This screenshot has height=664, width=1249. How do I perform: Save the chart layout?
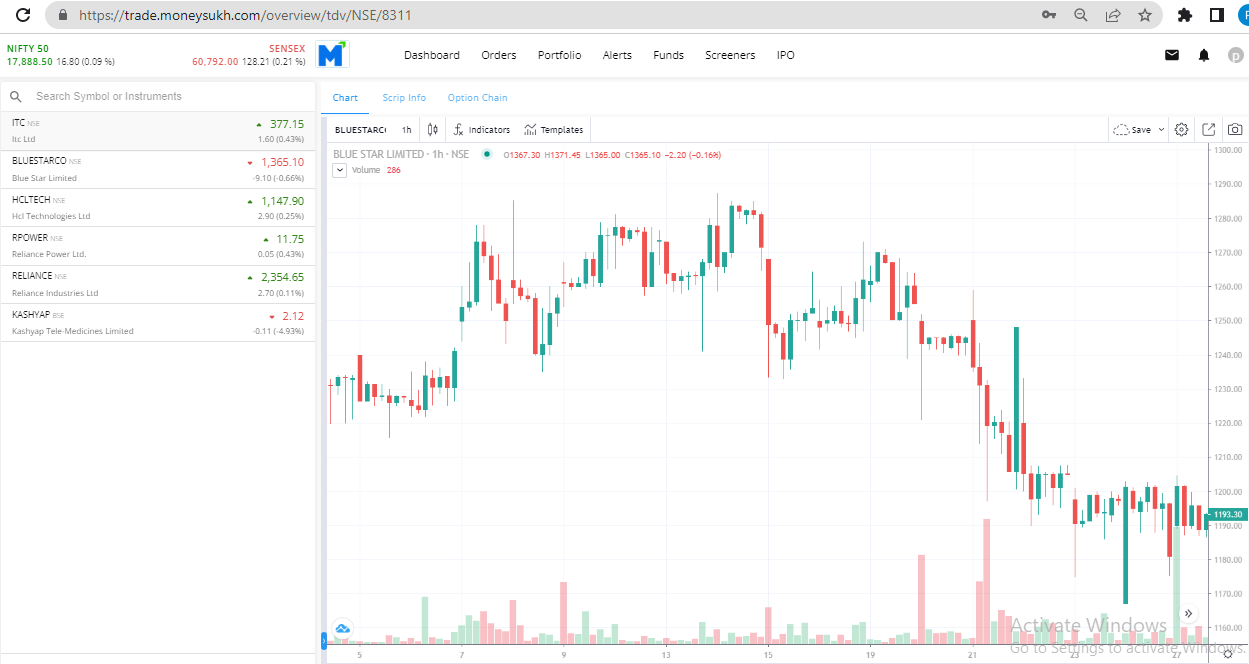tap(1133, 130)
